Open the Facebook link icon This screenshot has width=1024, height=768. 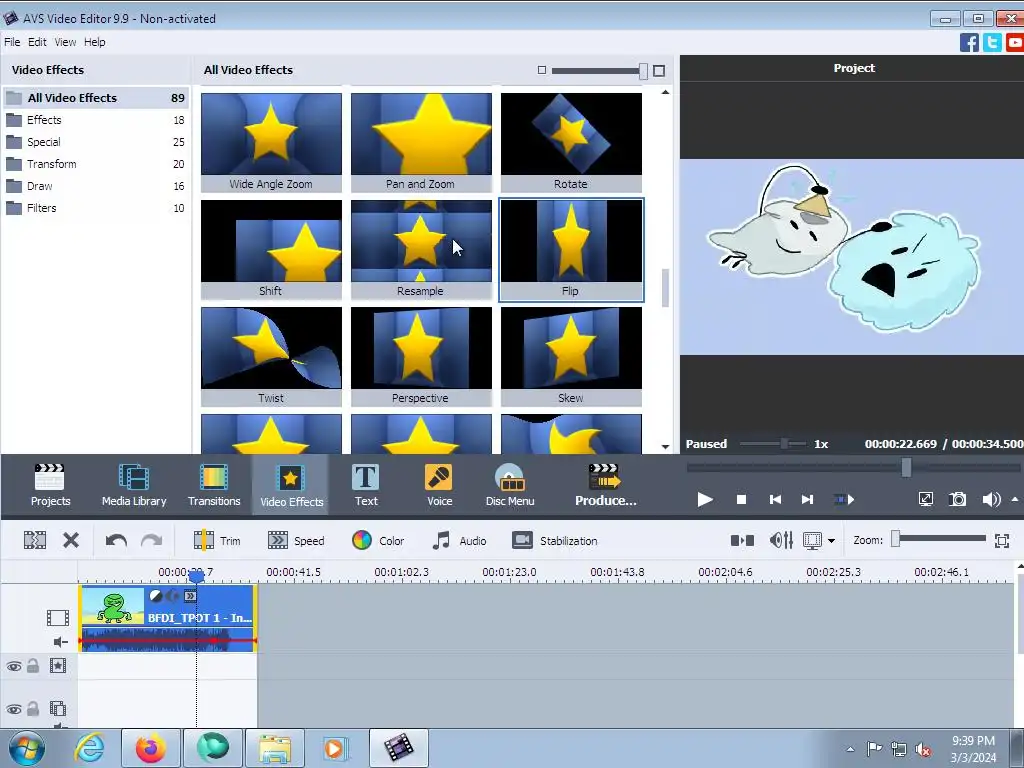pos(969,43)
